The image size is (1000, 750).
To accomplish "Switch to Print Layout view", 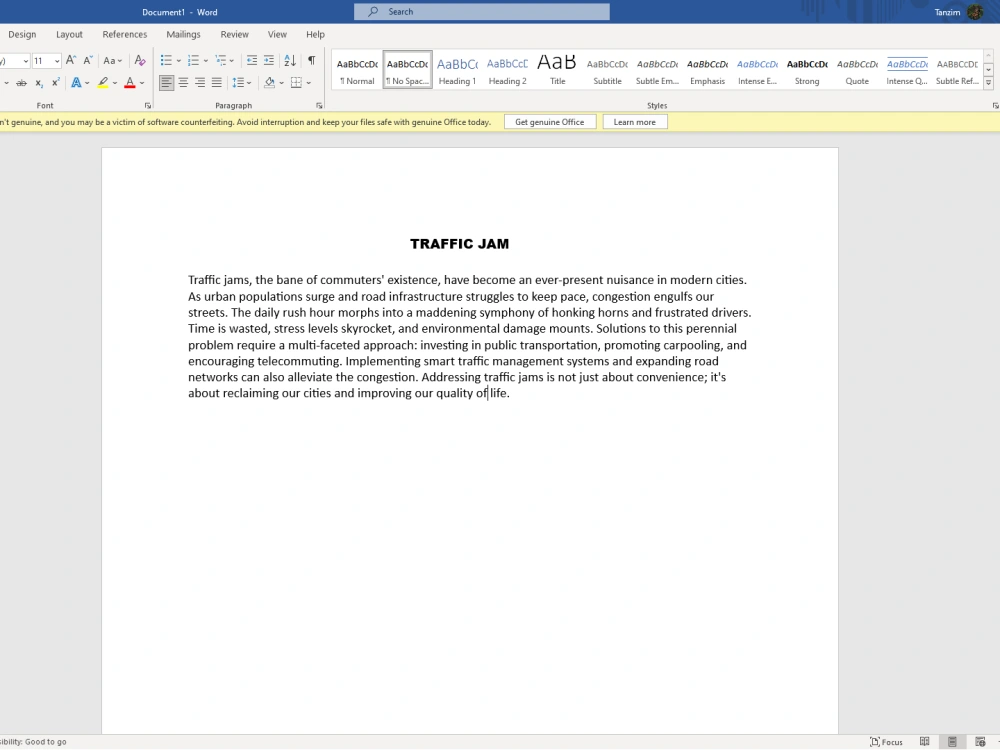I will coord(952,742).
